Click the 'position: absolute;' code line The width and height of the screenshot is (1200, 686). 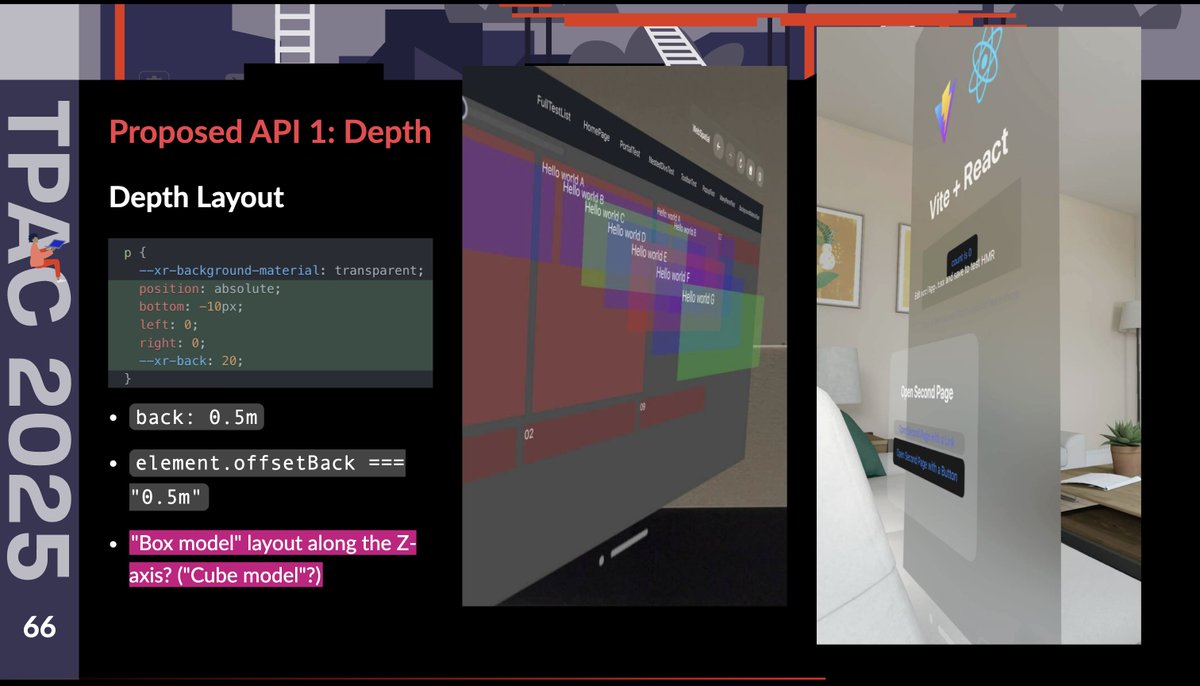point(210,288)
